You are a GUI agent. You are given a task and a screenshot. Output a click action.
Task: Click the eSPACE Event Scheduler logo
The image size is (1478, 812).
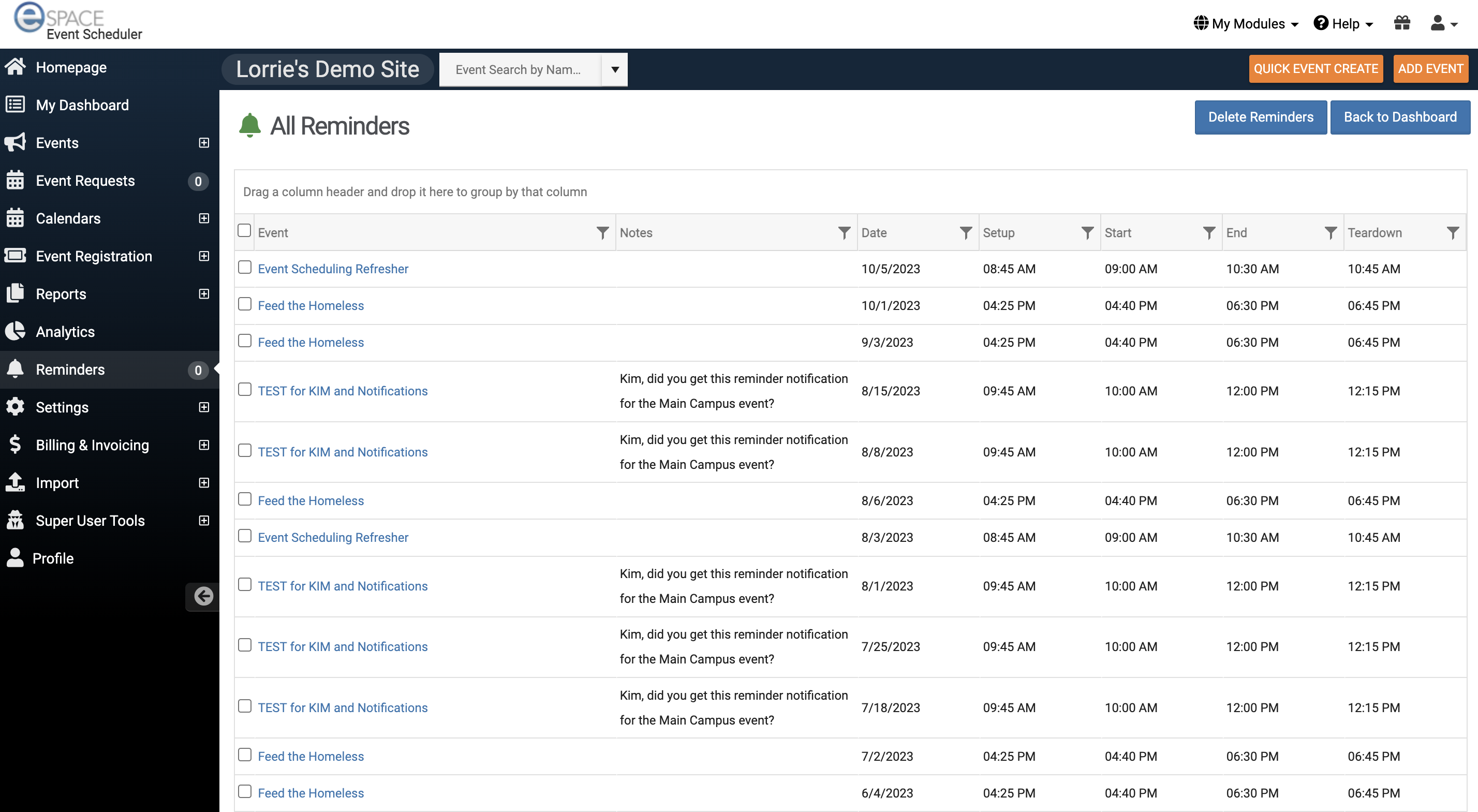point(79,22)
